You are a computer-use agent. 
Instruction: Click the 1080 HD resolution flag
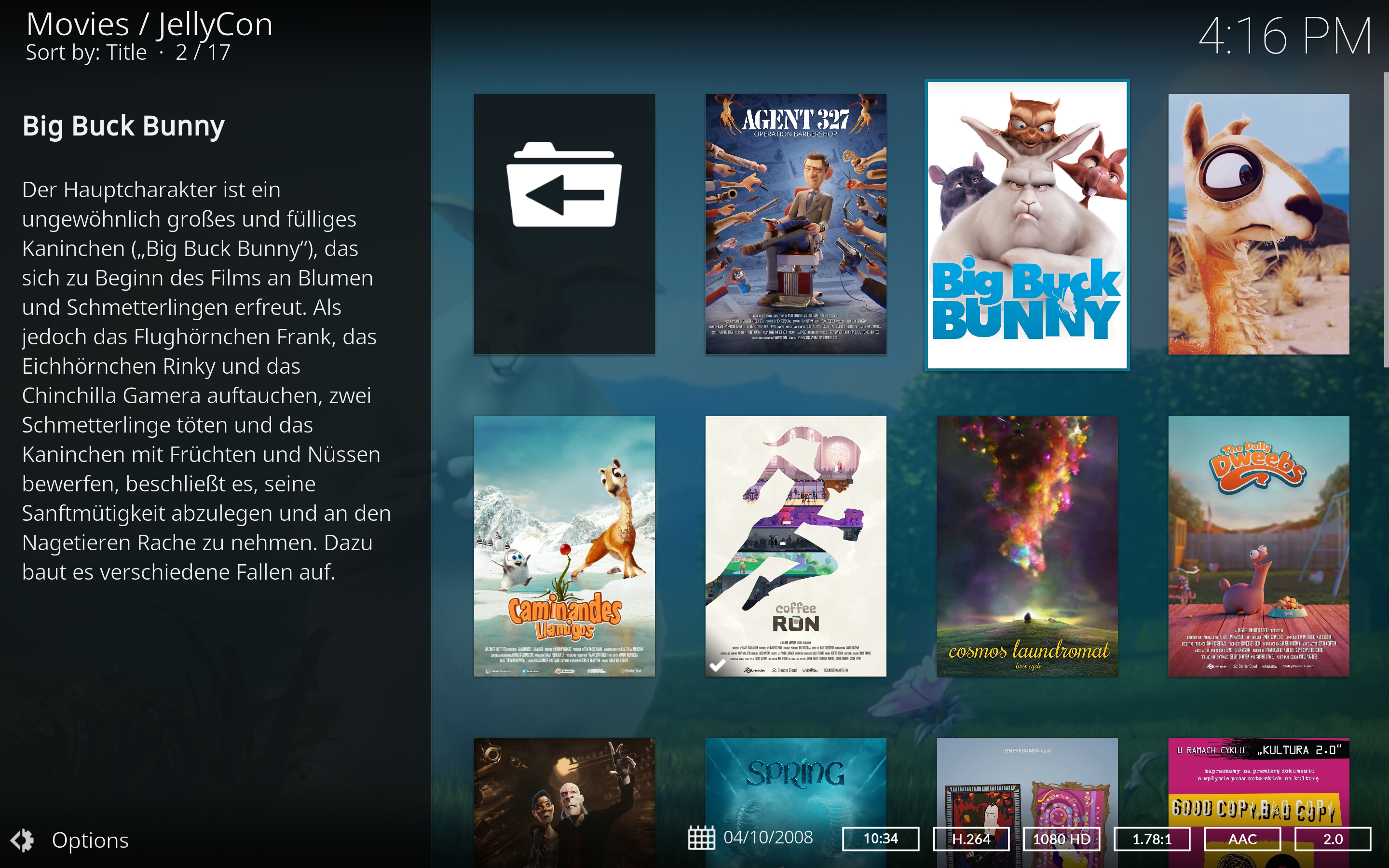click(1061, 839)
